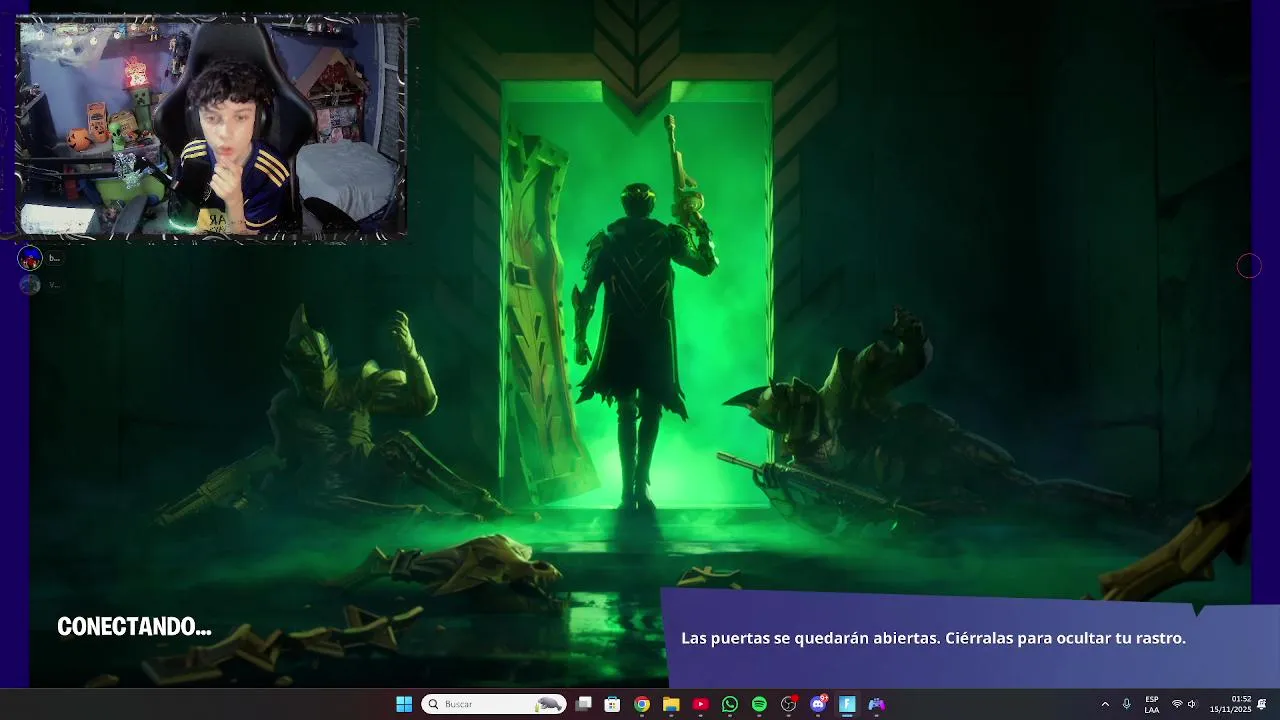Click the microphone tray icon
The height and width of the screenshot is (720, 1280).
[1127, 704]
